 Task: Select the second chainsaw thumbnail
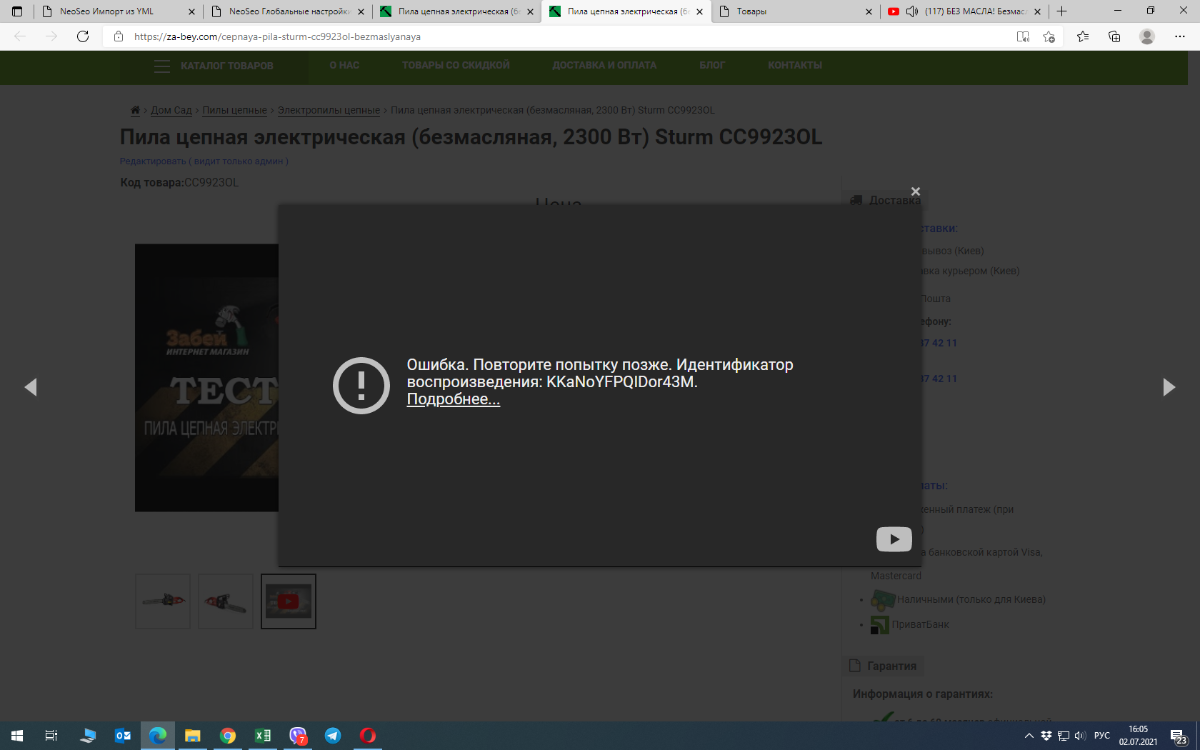coord(225,601)
